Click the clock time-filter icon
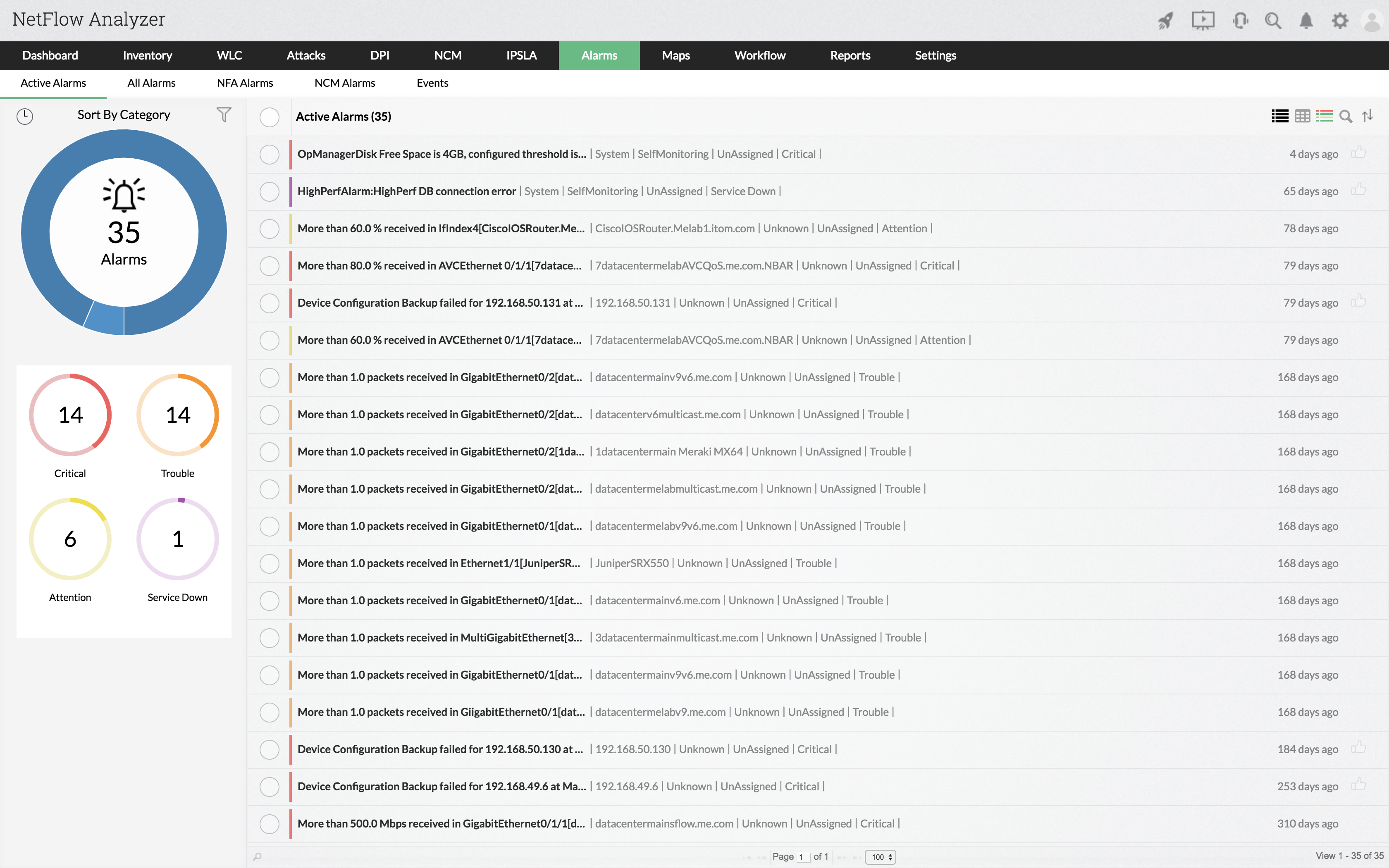Screen dimensions: 1389x868 (x=25, y=116)
